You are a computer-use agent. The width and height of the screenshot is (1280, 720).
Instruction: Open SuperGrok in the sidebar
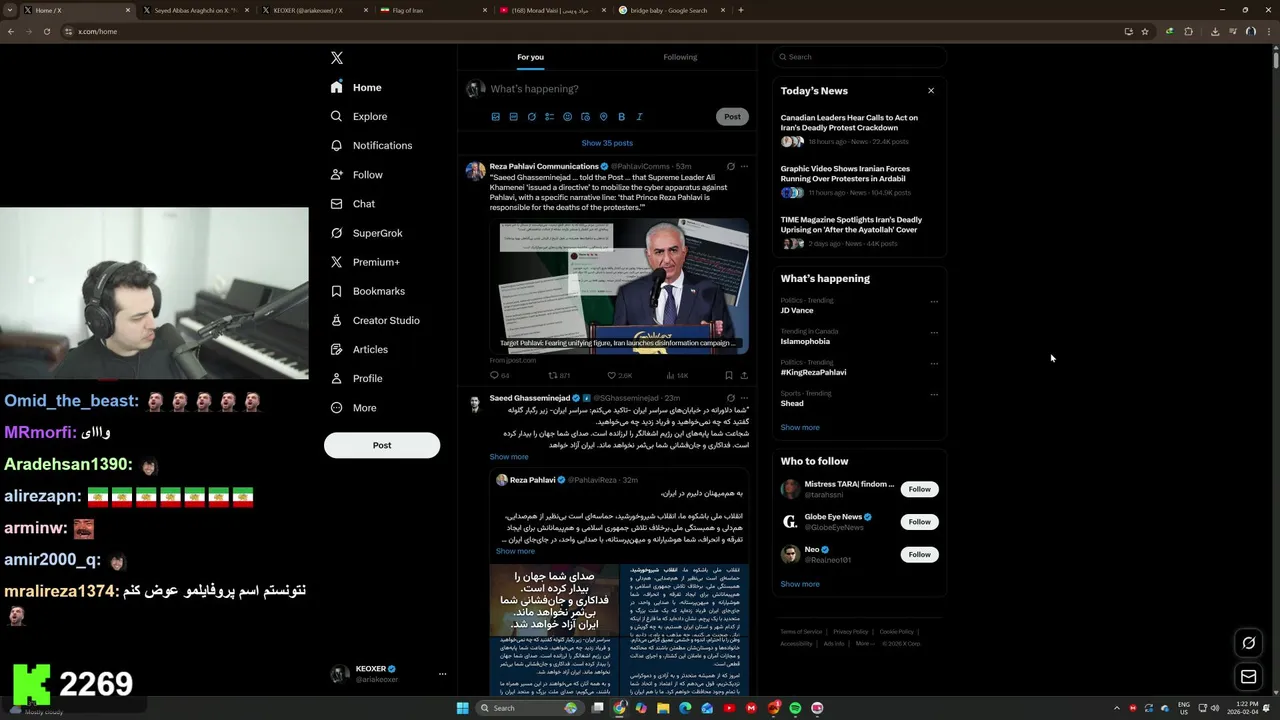[x=367, y=233]
